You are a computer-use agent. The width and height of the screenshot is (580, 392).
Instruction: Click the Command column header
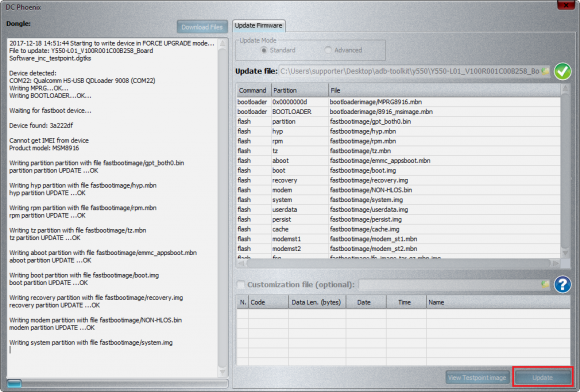253,90
